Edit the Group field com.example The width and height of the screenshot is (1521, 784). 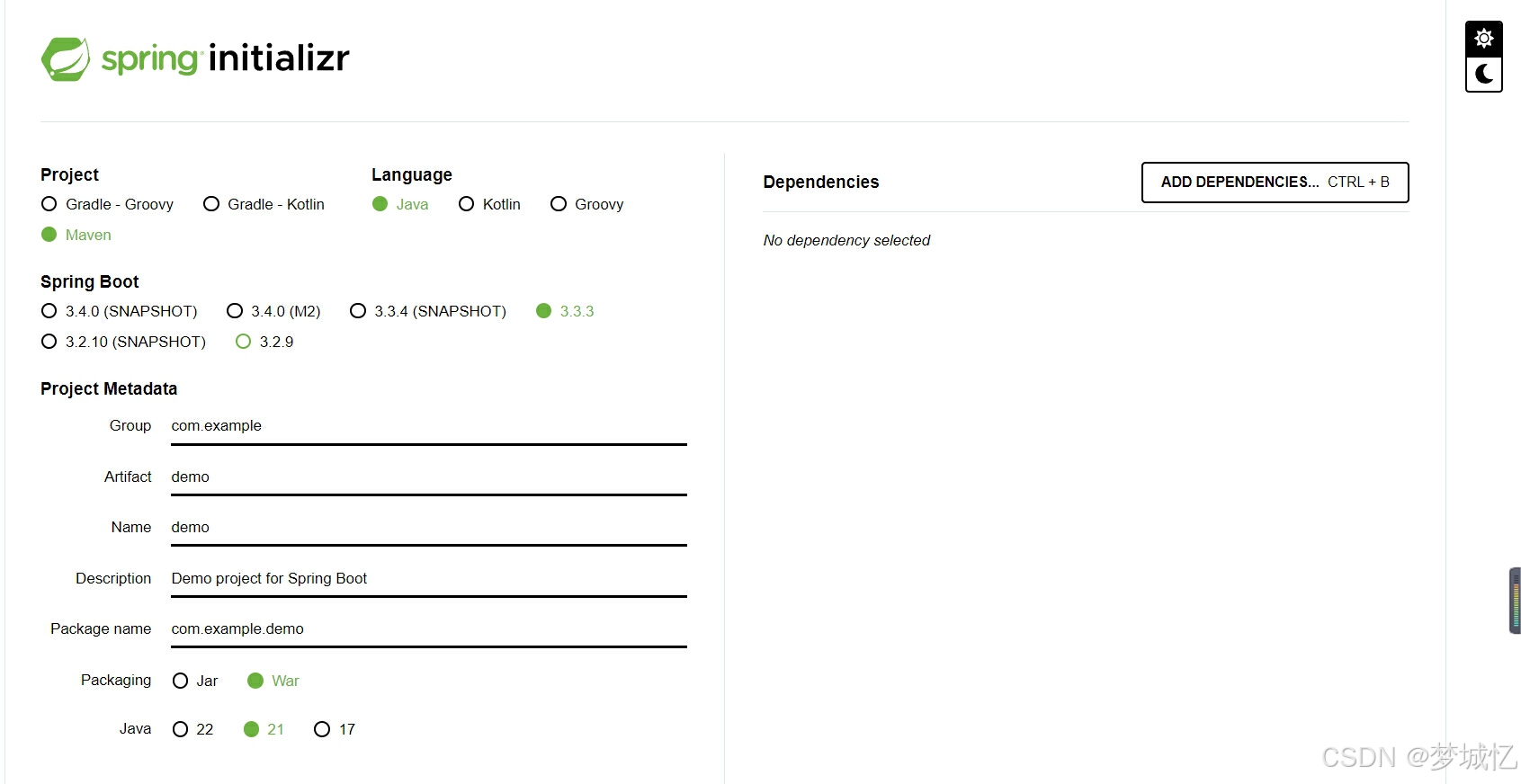point(429,426)
